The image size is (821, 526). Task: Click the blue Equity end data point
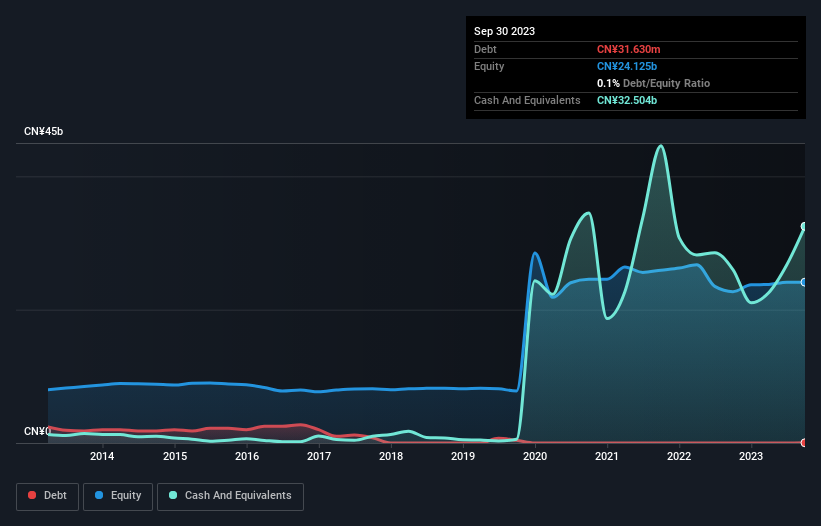(804, 282)
